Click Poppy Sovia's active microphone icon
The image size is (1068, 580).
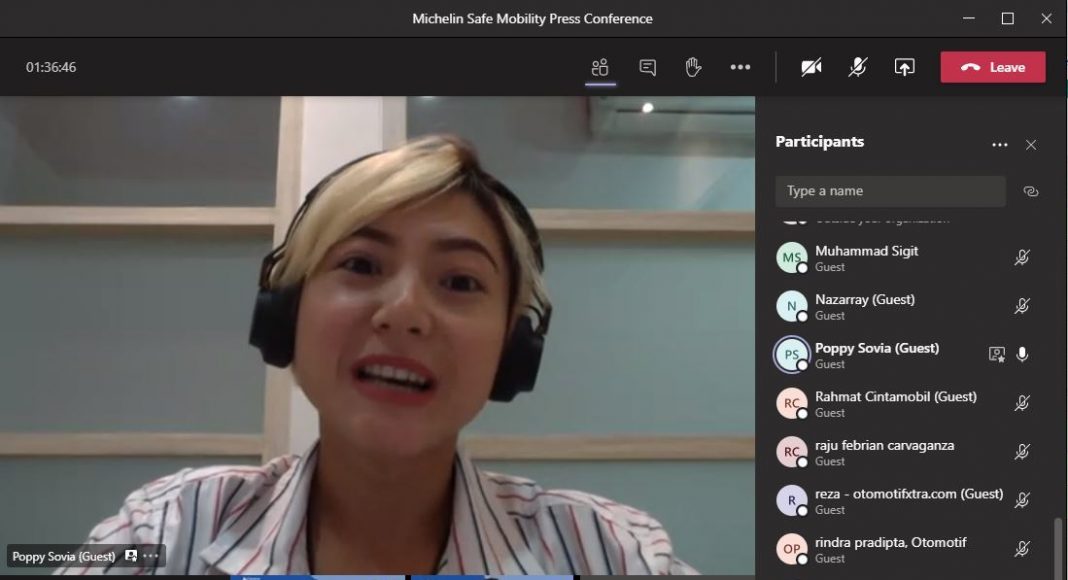click(x=1022, y=354)
